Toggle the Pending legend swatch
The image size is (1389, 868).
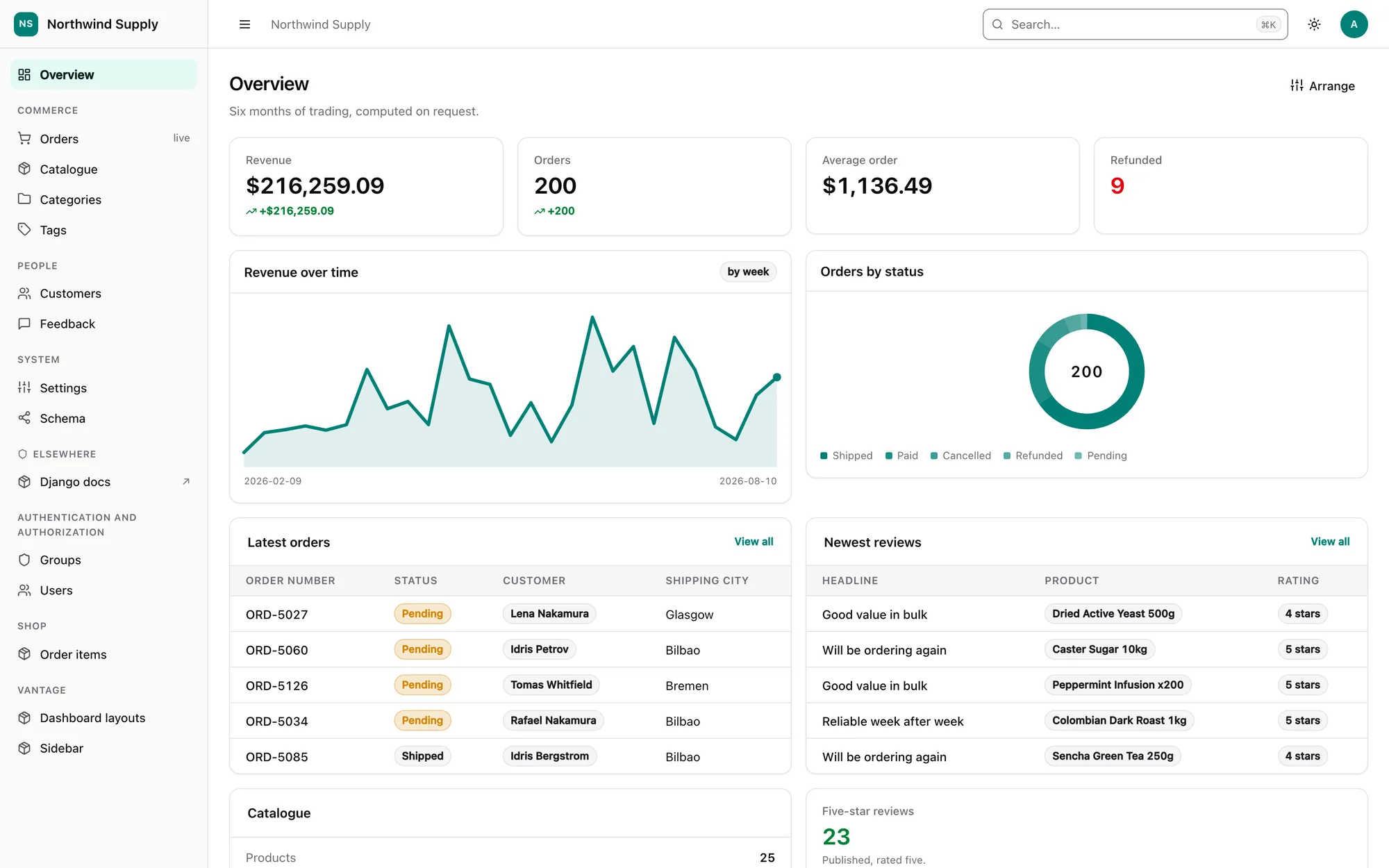tap(1078, 456)
